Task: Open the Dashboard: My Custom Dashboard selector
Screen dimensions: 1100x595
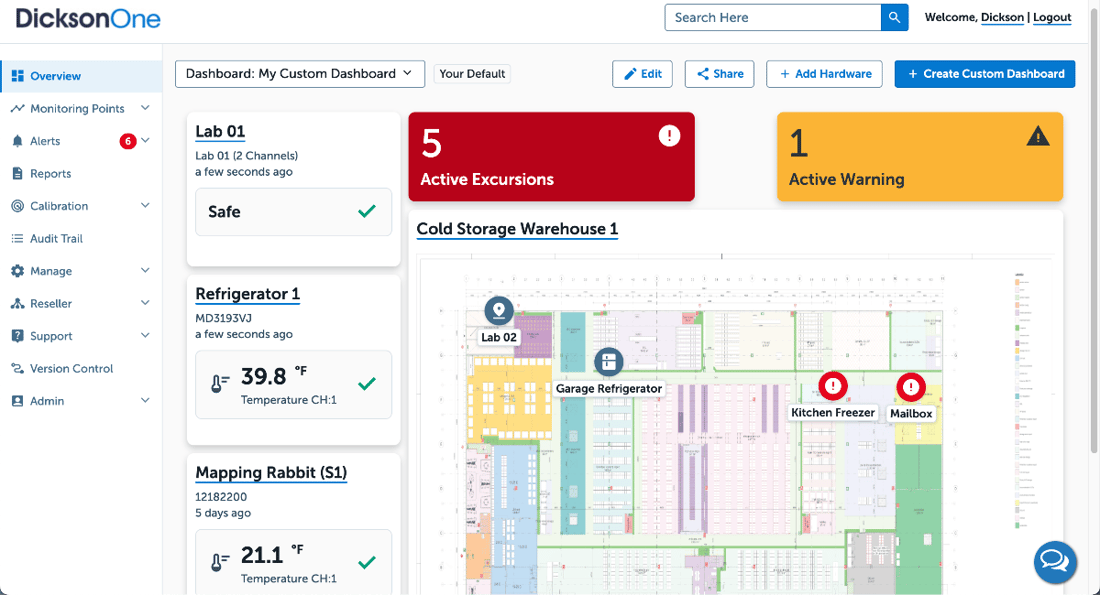Action: (x=299, y=73)
